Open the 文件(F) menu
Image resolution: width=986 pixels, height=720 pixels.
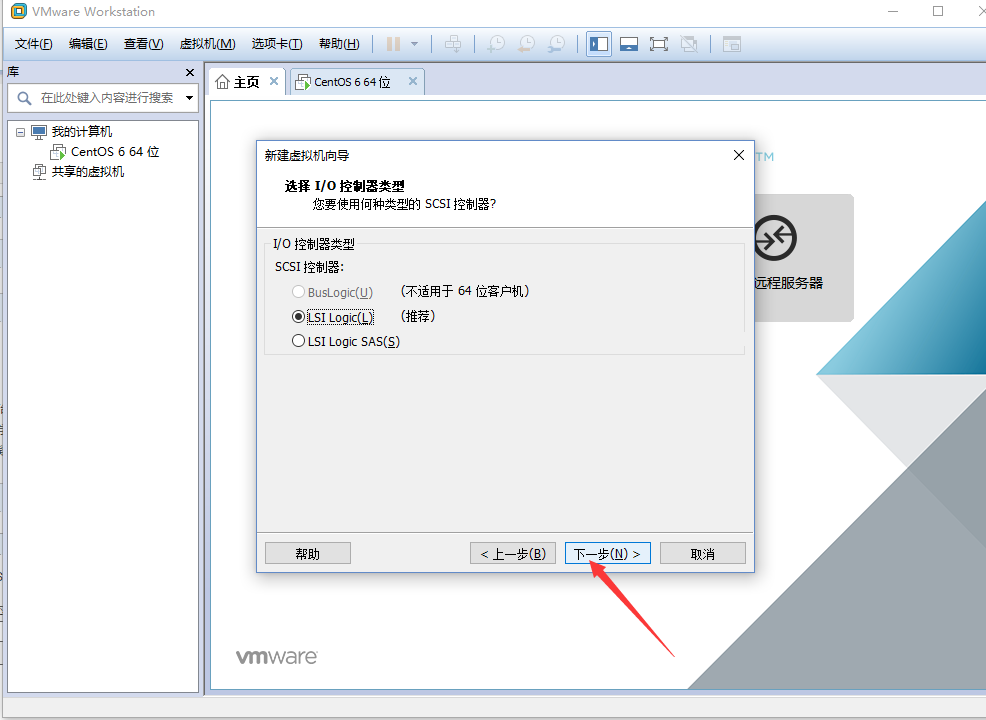(x=34, y=44)
